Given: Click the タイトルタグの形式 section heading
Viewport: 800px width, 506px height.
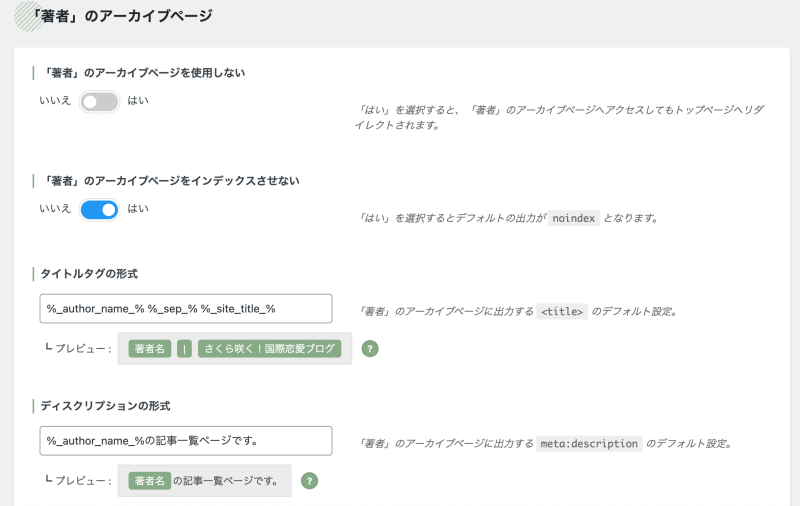Looking at the screenshot, I should pos(89,274).
